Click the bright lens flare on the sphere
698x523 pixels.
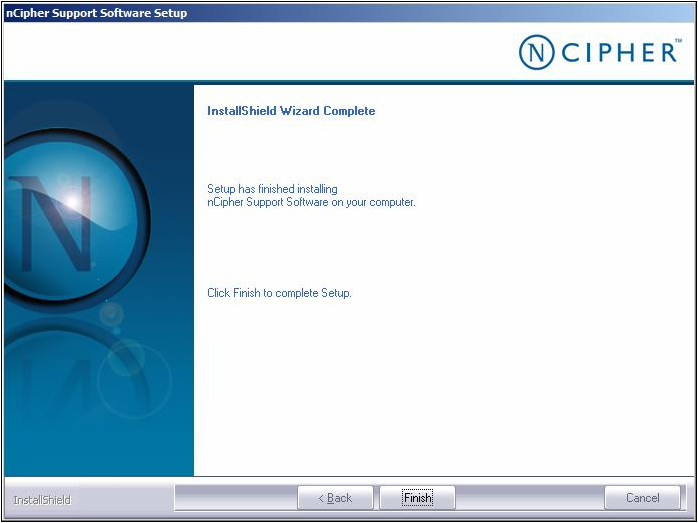pos(72,200)
